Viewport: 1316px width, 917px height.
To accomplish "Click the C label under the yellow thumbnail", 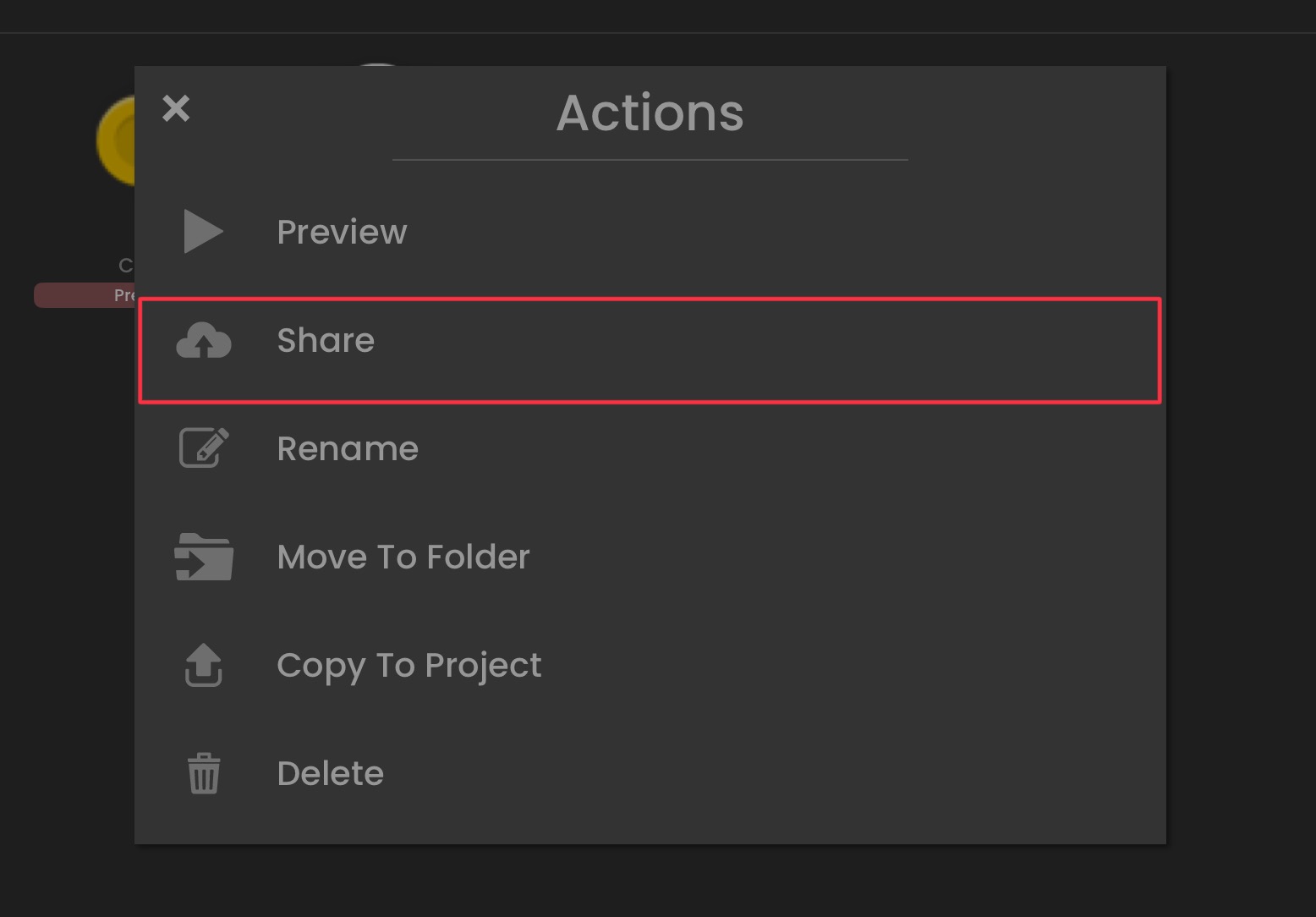I will click(125, 266).
